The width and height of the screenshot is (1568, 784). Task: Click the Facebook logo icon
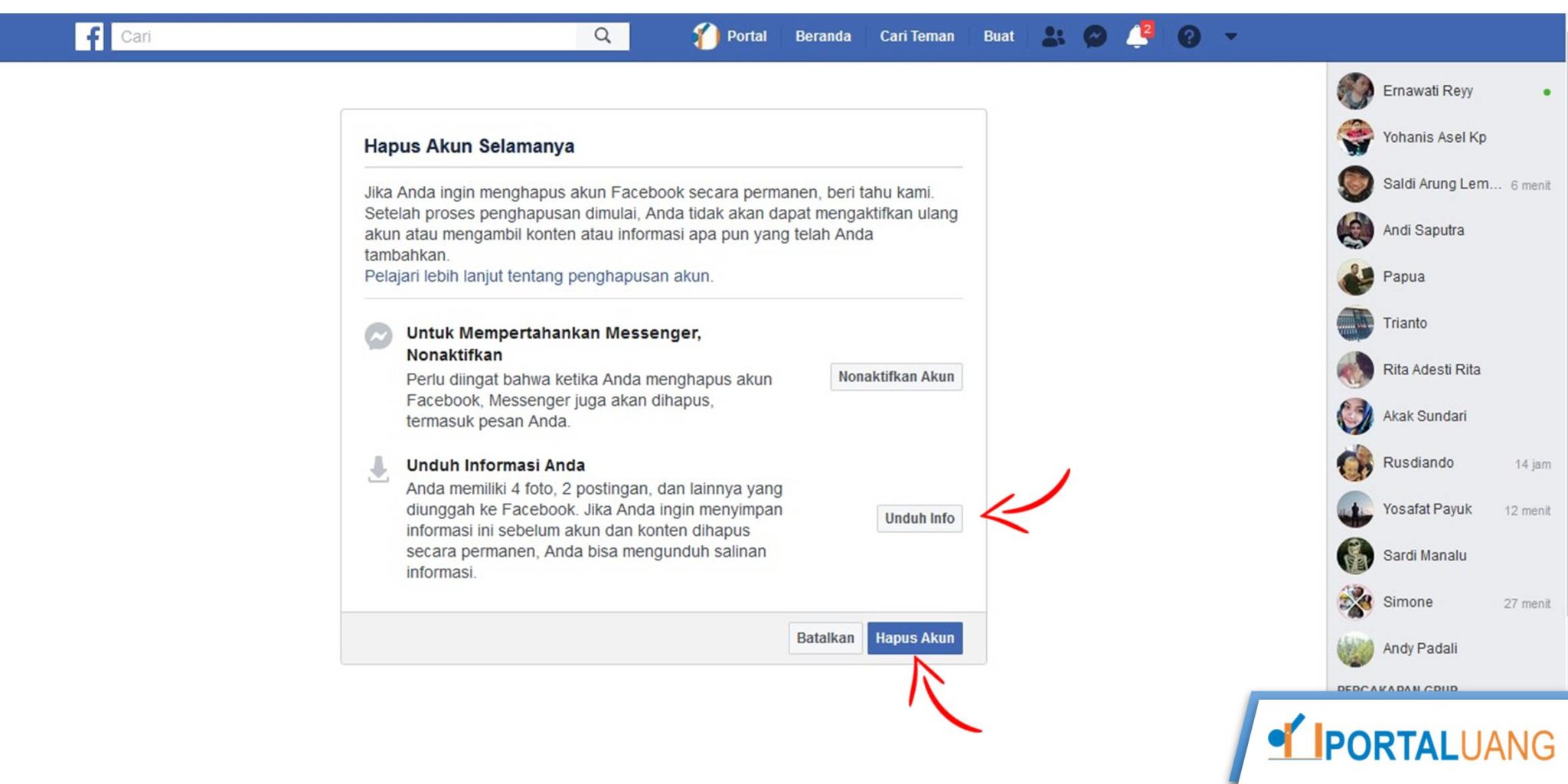(90, 36)
